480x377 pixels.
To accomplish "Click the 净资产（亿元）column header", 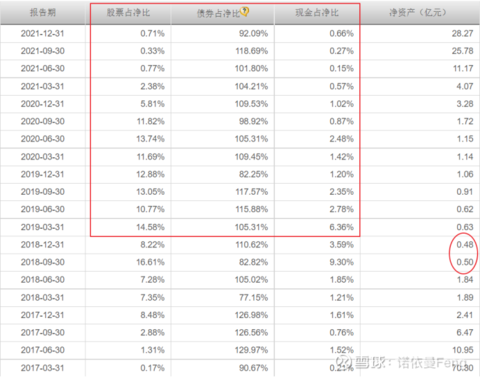I will [x=418, y=13].
